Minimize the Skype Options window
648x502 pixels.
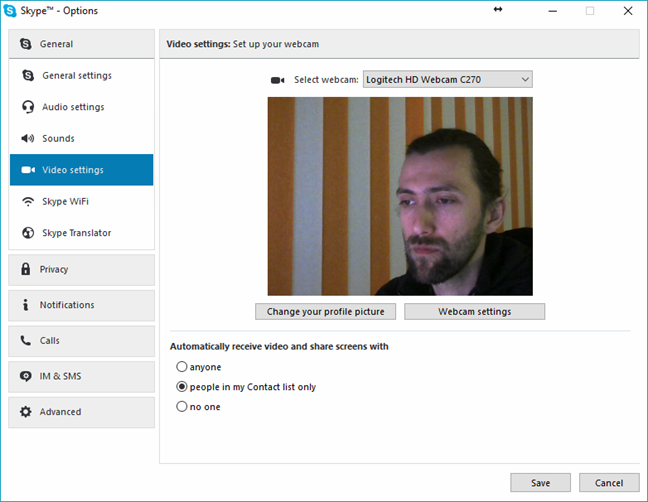click(553, 11)
